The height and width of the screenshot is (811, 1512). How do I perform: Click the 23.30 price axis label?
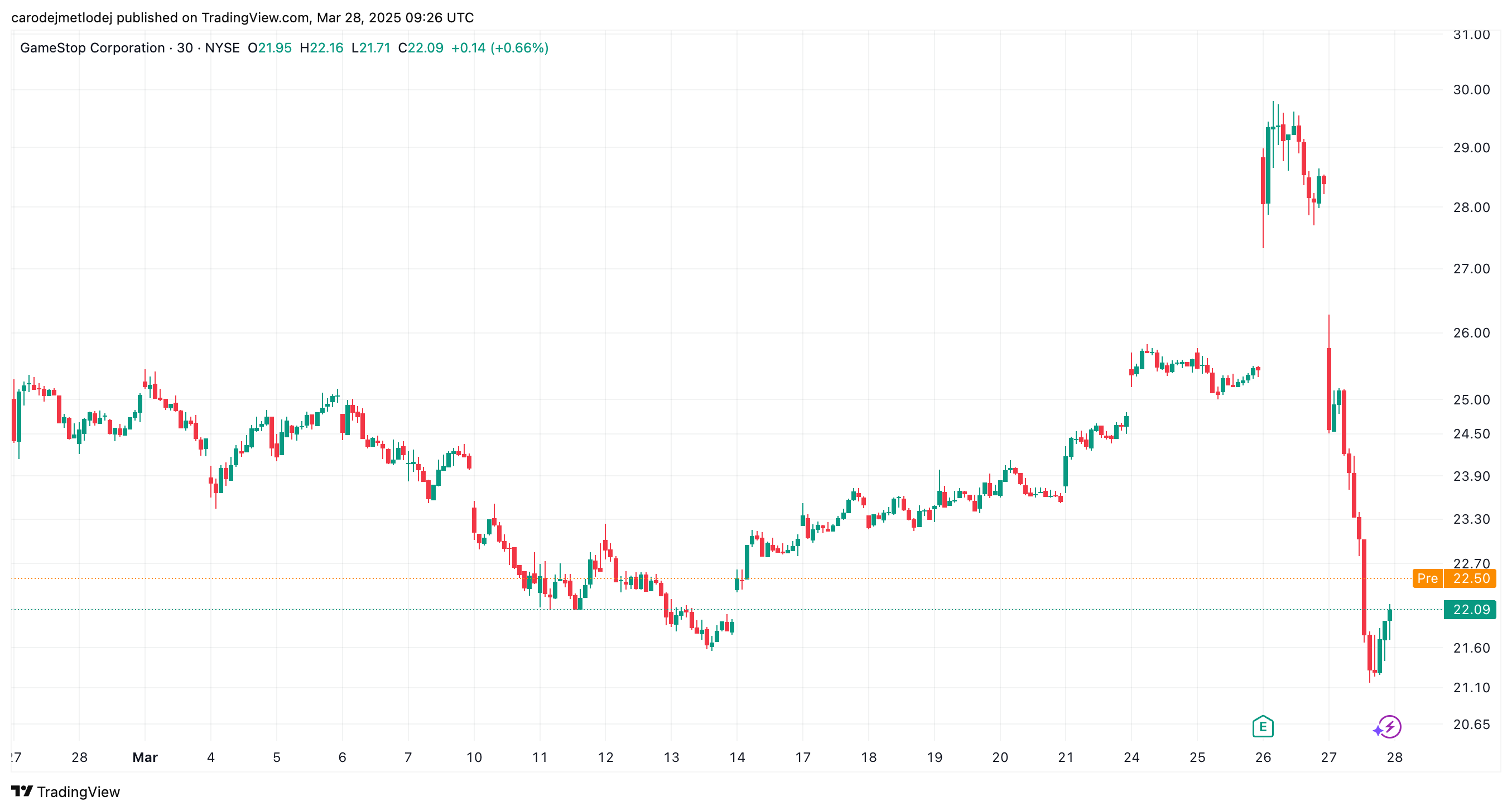1471,519
